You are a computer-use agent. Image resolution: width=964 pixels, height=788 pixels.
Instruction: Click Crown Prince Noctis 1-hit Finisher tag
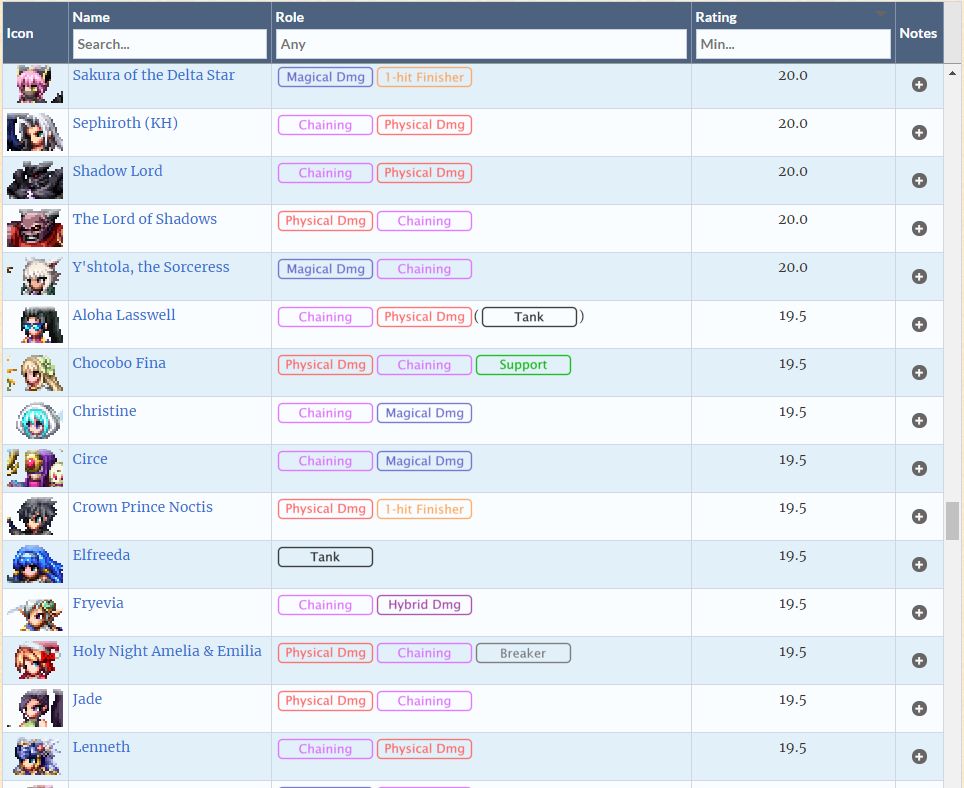pos(424,509)
